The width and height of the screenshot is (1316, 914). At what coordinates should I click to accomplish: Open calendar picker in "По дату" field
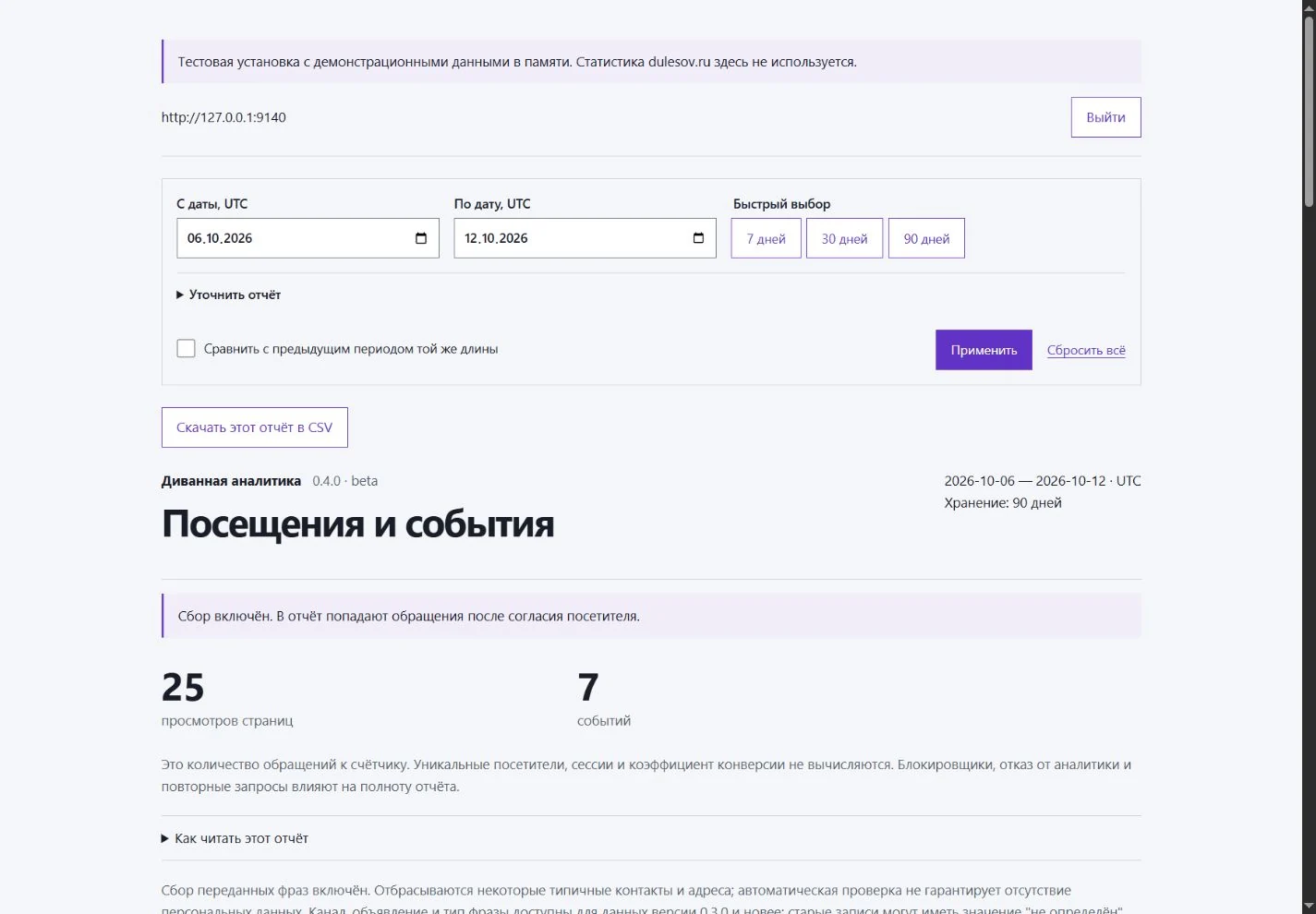coord(698,238)
